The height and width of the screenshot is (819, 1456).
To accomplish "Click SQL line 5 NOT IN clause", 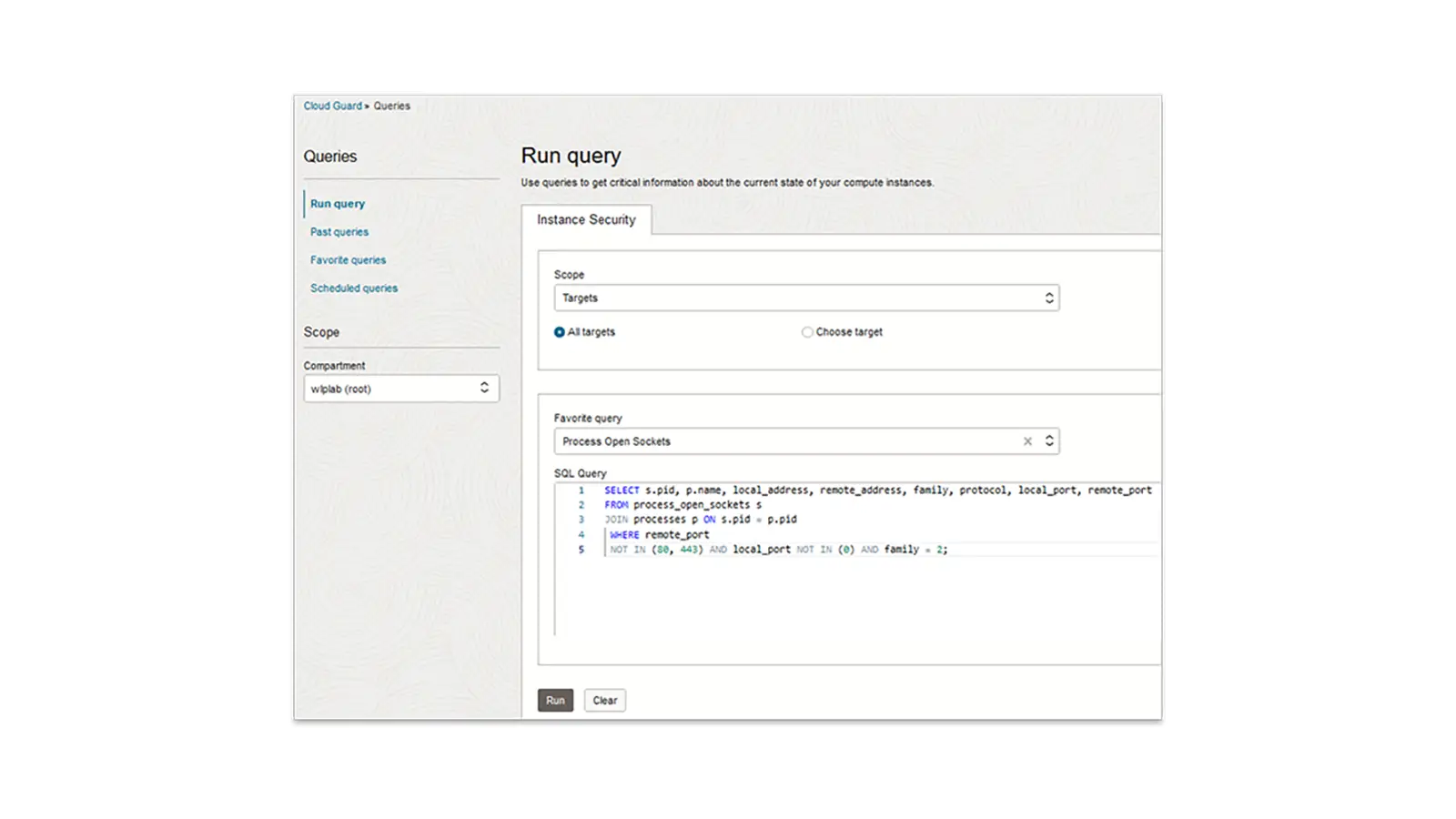I will [779, 550].
